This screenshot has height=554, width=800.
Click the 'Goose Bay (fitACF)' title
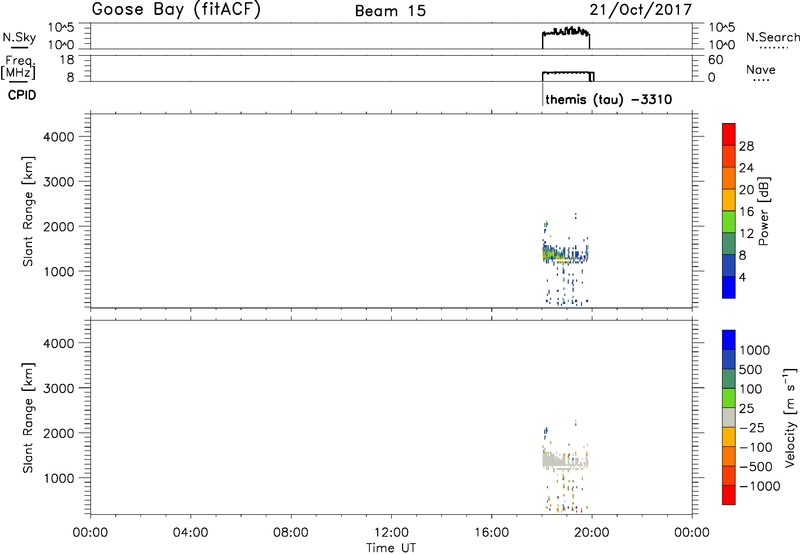(x=176, y=10)
